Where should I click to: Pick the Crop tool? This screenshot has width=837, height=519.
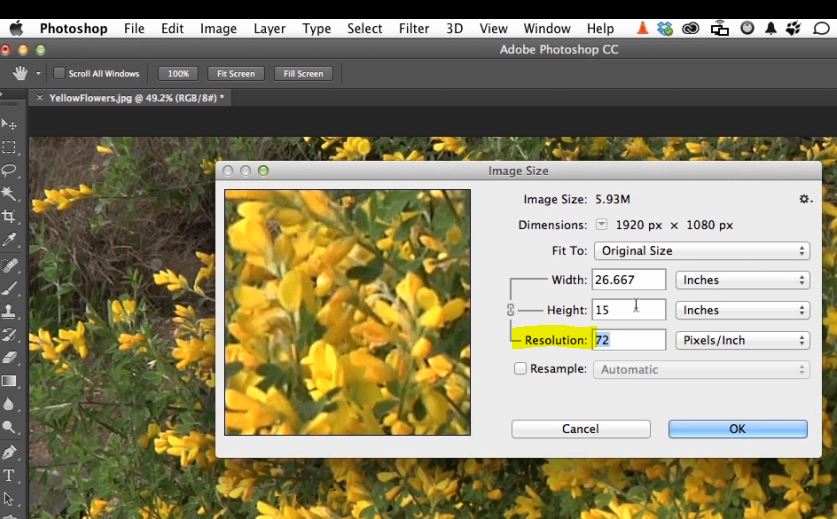coord(9,217)
